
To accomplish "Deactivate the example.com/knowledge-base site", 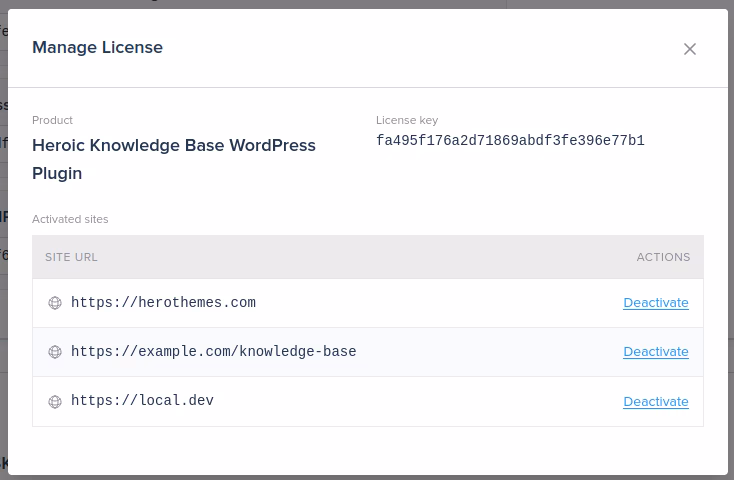I will [x=656, y=352].
